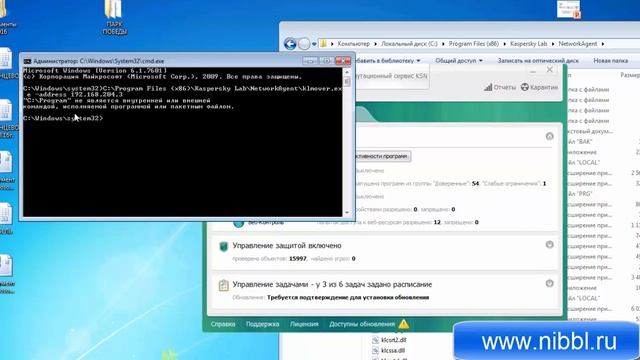Open the Общий доступ dropdown in Explorer
Viewport: 640px width, 360px height.
pyautogui.click(x=459, y=60)
